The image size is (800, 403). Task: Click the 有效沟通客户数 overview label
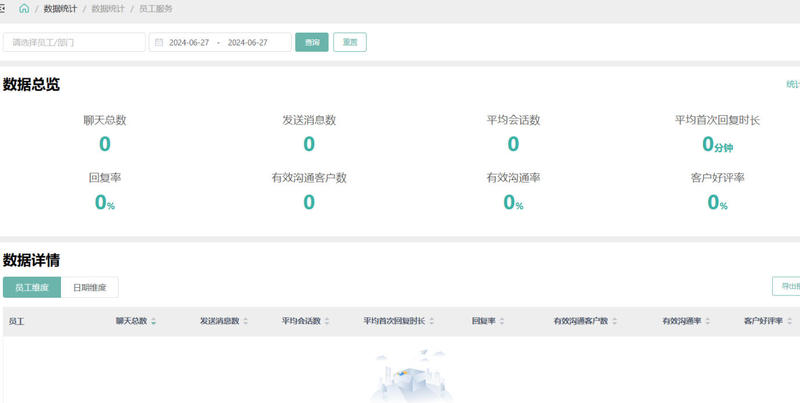(309, 178)
